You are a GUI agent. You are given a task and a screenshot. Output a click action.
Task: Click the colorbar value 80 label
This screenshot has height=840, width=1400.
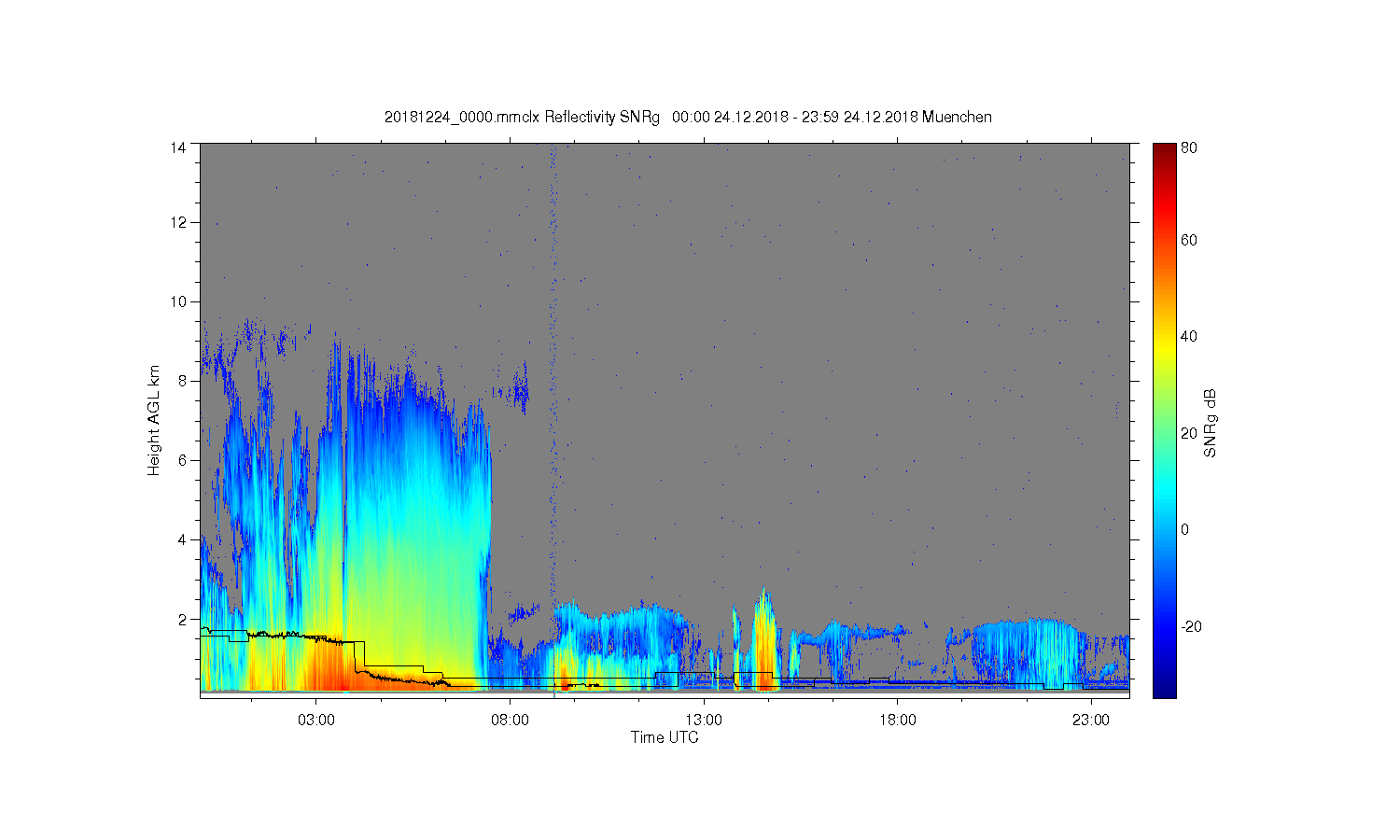1189,147
